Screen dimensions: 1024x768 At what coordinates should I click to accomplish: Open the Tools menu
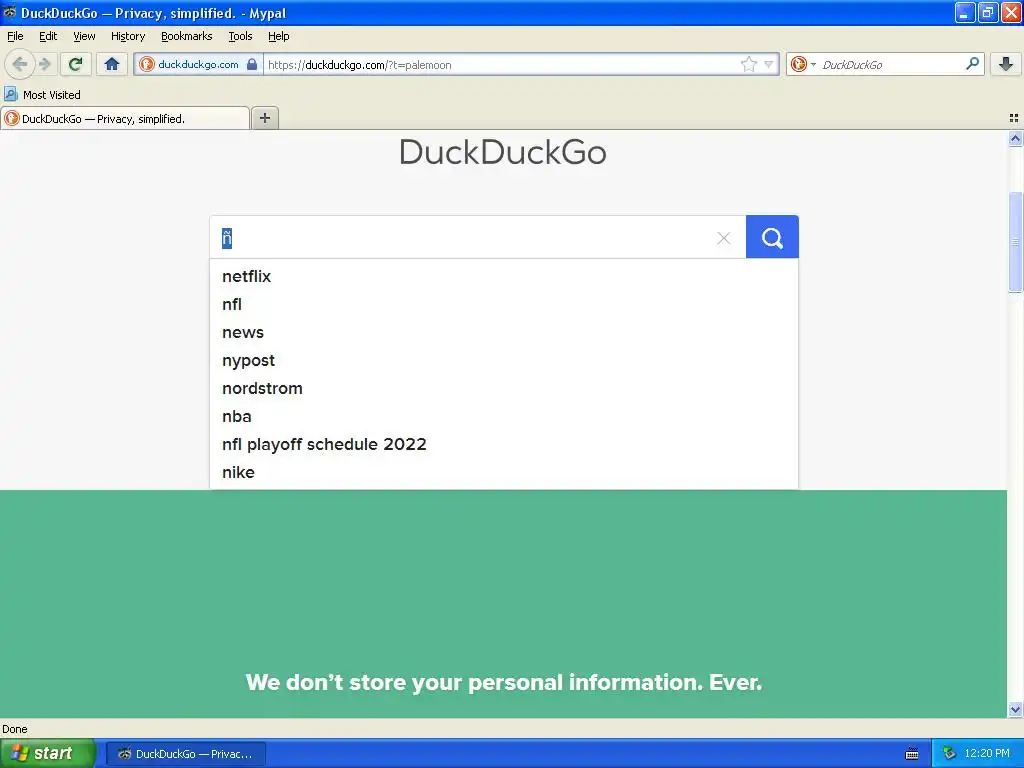click(240, 36)
